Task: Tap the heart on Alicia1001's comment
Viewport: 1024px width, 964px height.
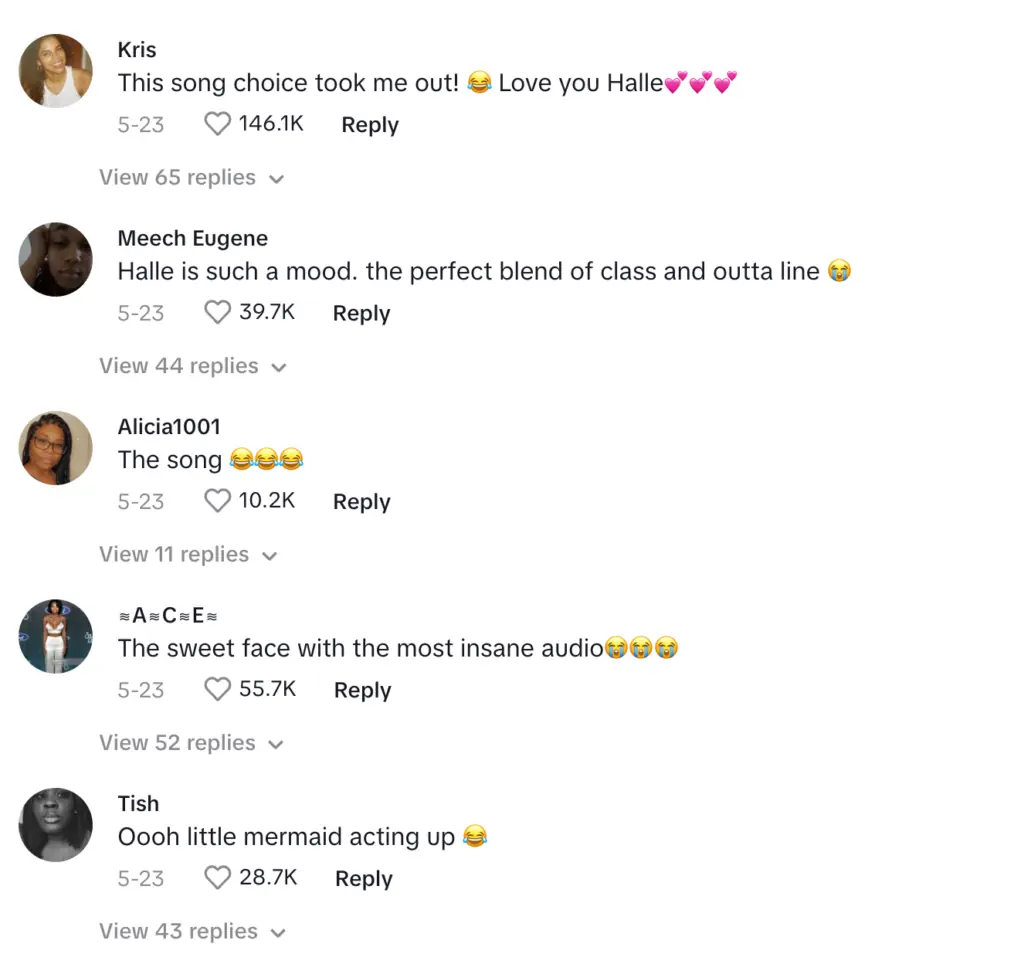Action: (x=218, y=501)
